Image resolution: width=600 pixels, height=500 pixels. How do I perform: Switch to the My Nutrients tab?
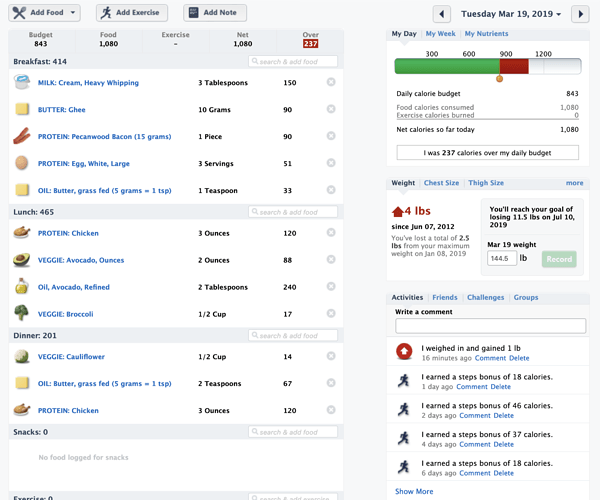(x=486, y=34)
